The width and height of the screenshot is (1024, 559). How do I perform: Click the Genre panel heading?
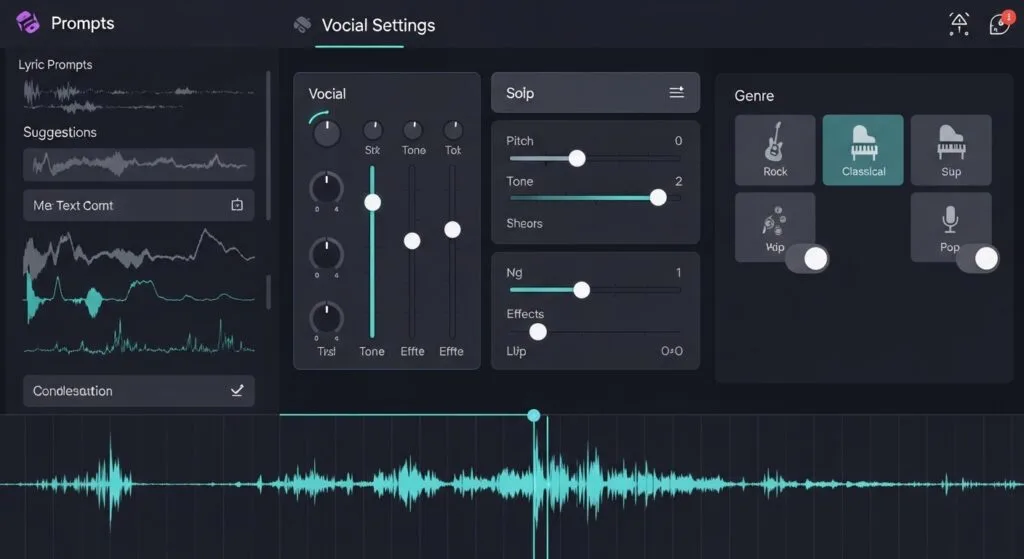point(754,96)
